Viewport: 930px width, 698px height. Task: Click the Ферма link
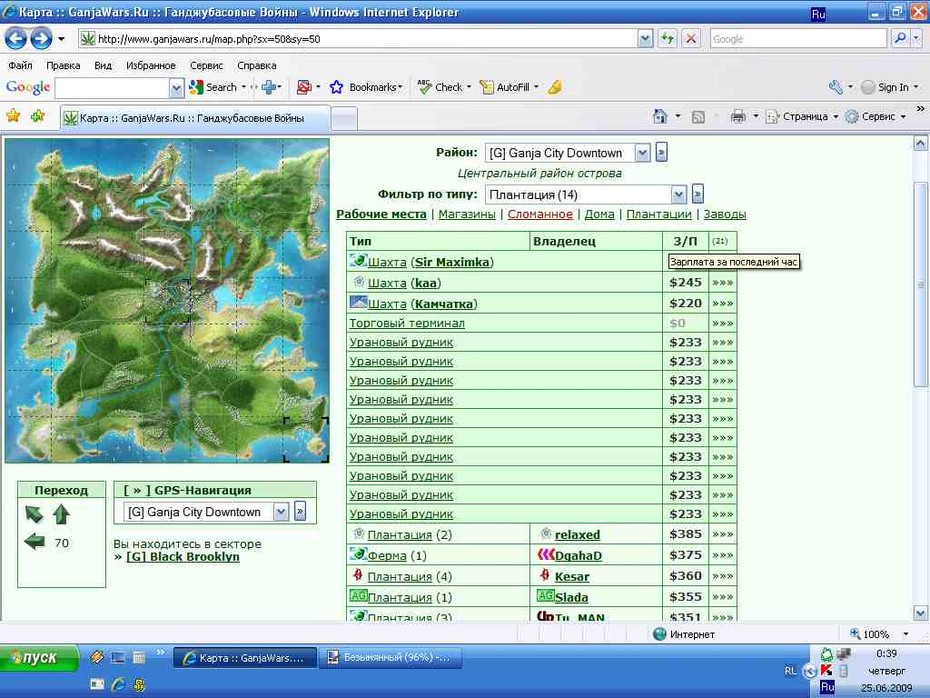coord(387,556)
